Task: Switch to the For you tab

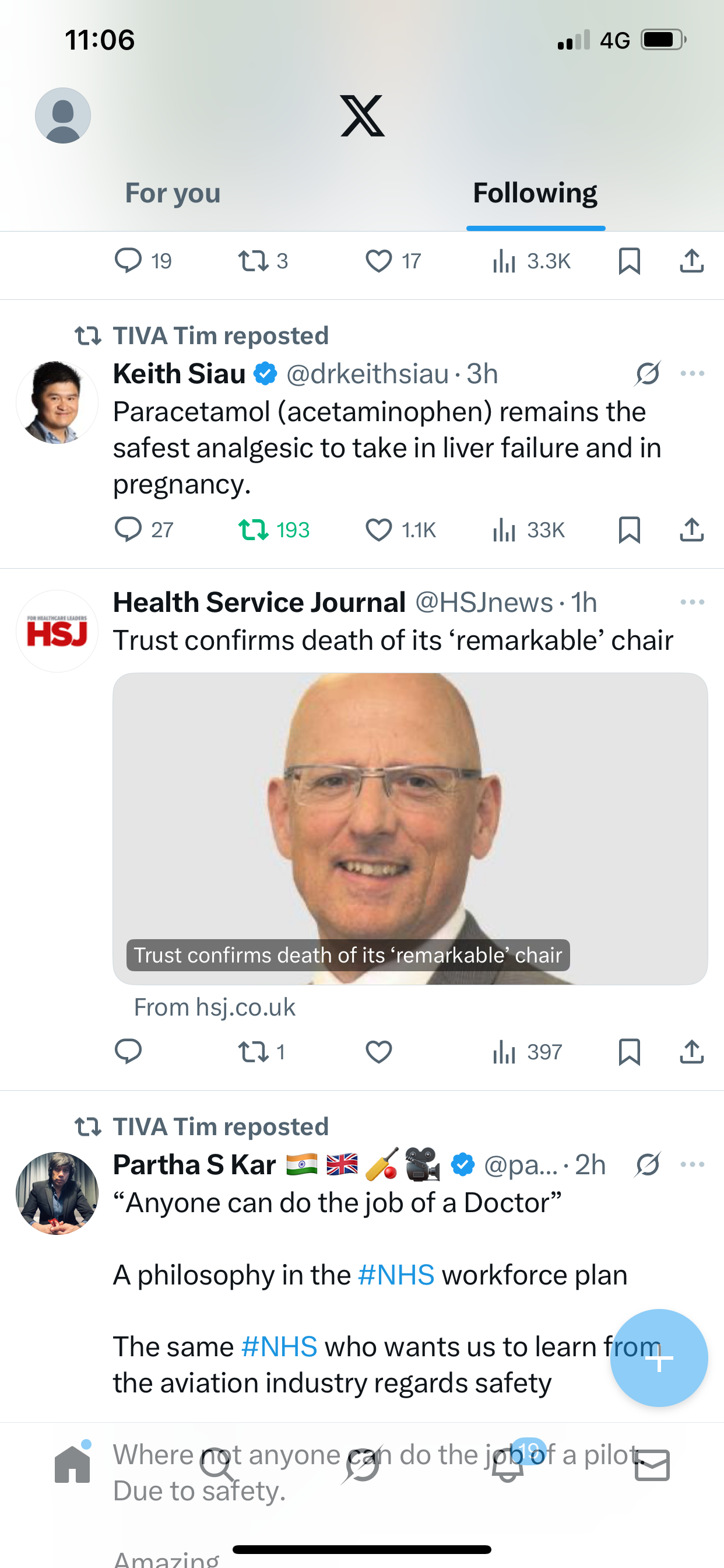Action: (173, 194)
